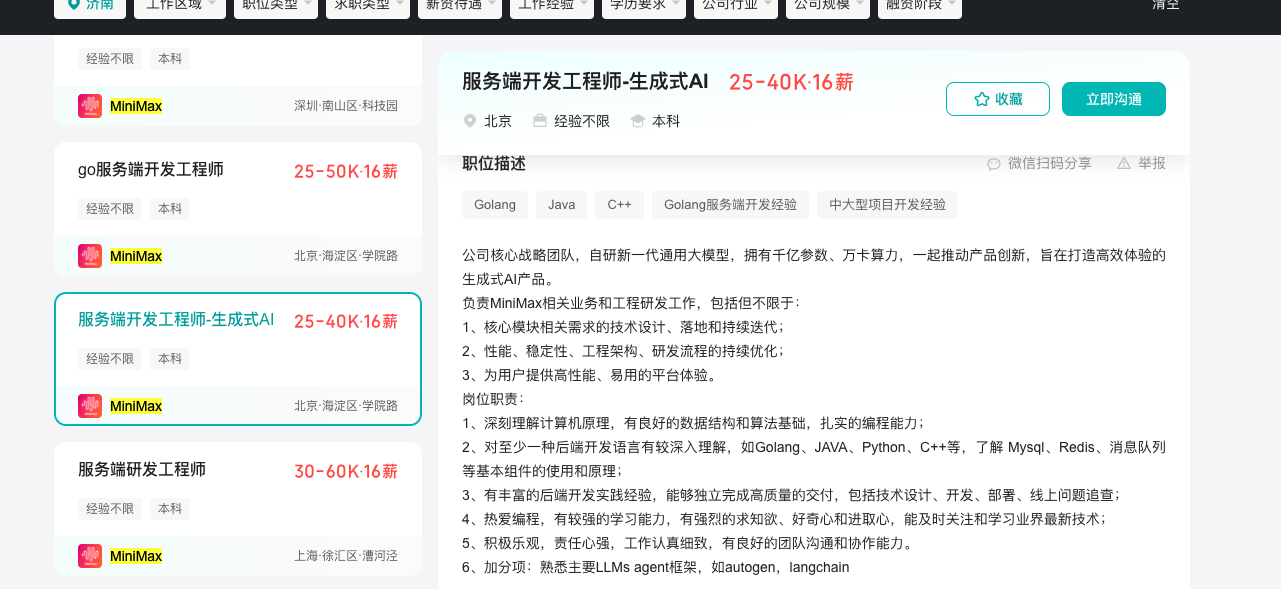Open the 工作区域 filter dropdown
Screen dimensions: 1281x589
tap(181, 6)
